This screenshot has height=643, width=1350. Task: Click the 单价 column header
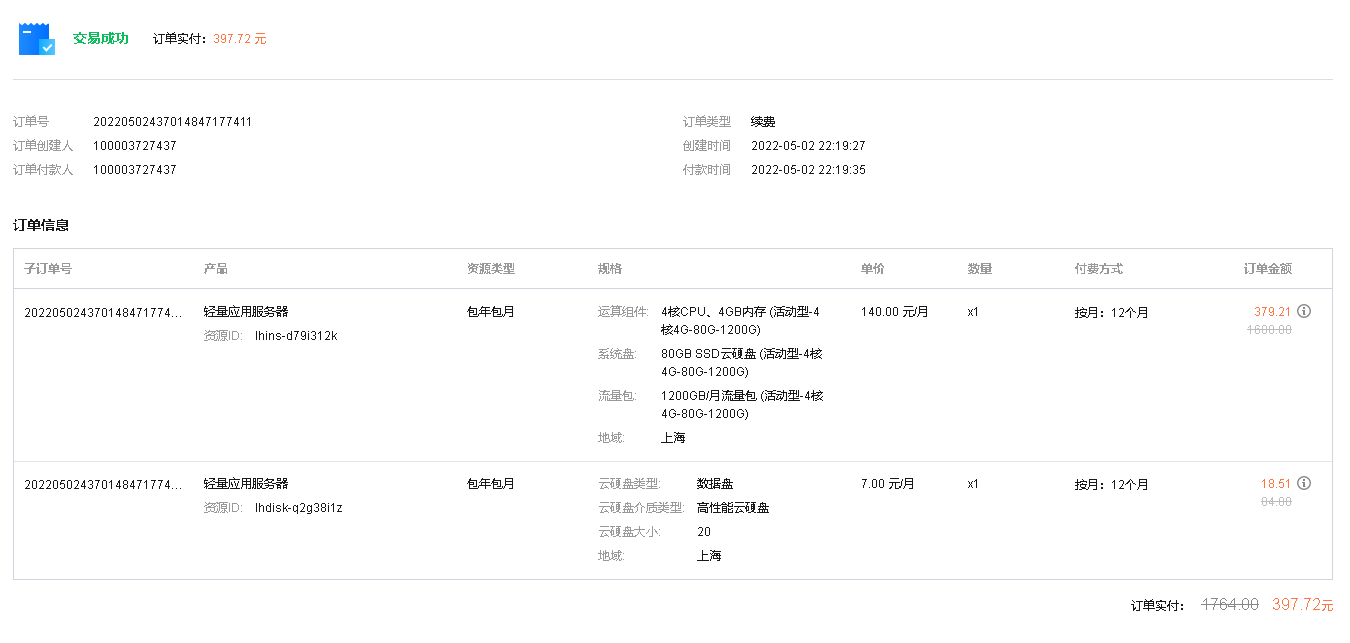[873, 269]
